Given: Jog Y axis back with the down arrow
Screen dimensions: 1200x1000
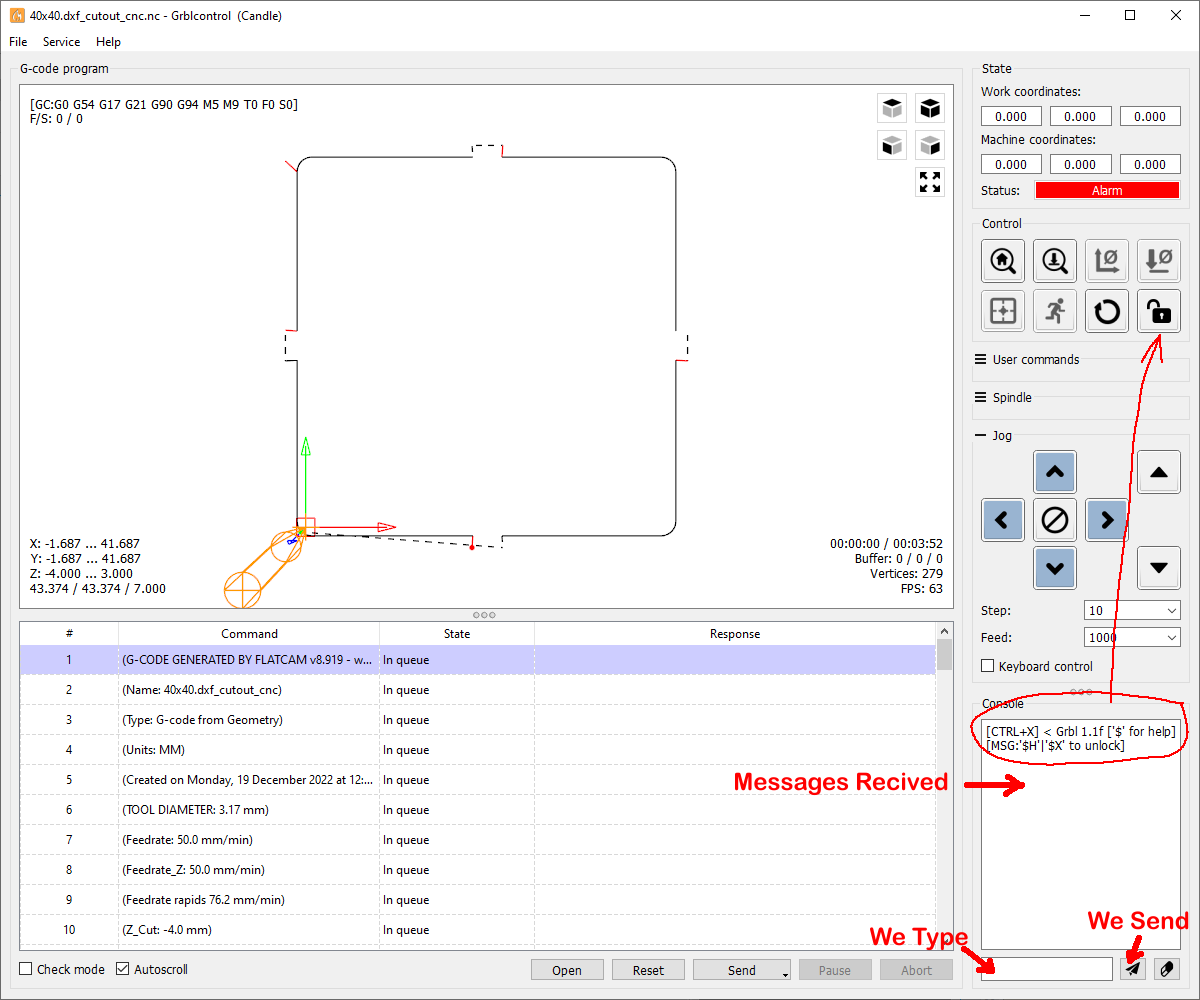Looking at the screenshot, I should tap(1055, 568).
